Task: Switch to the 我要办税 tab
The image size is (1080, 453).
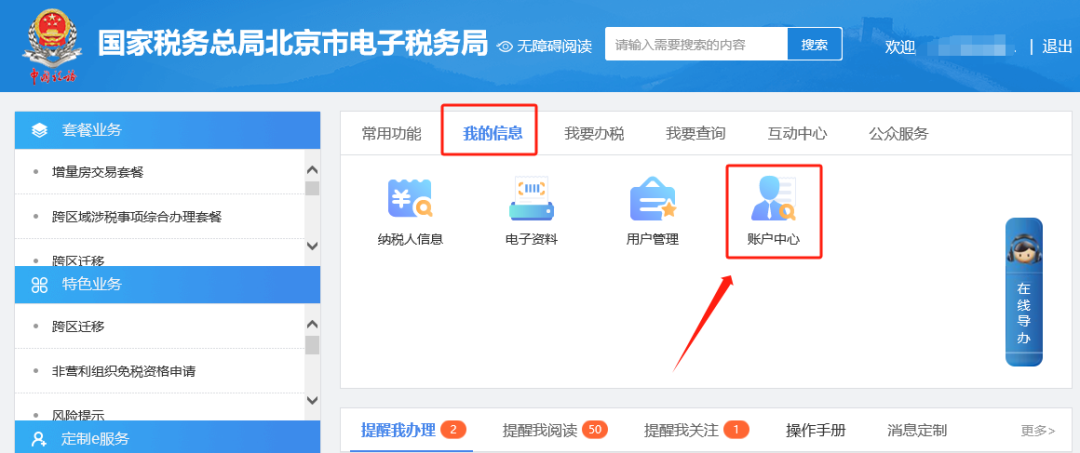Action: click(594, 134)
